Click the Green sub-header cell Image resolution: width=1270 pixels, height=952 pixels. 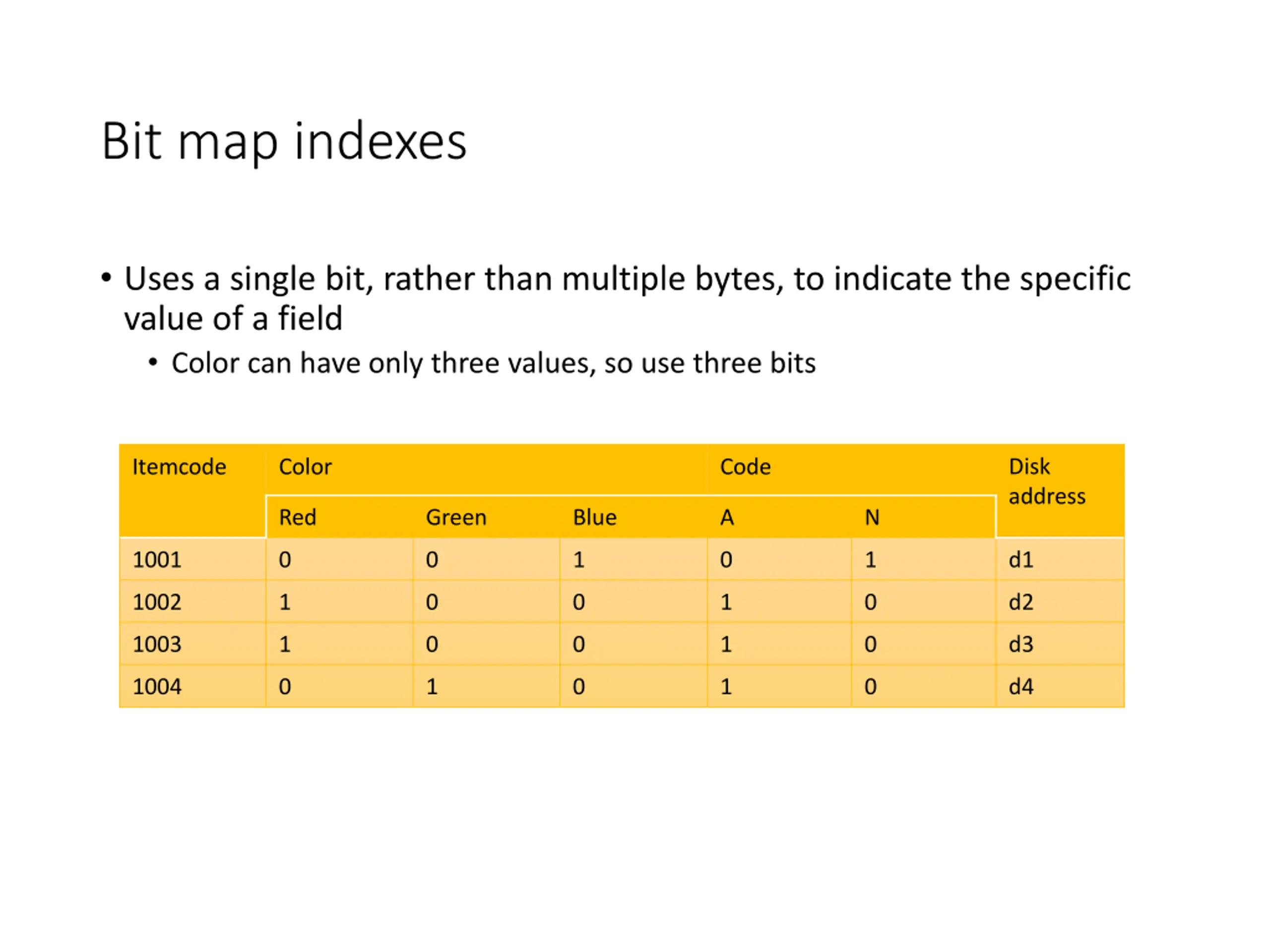486,517
